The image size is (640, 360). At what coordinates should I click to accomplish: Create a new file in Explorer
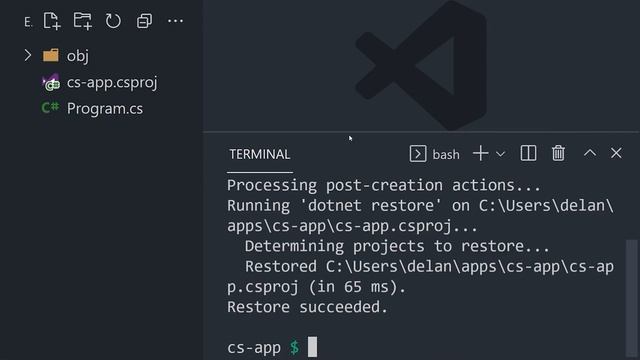click(x=52, y=21)
